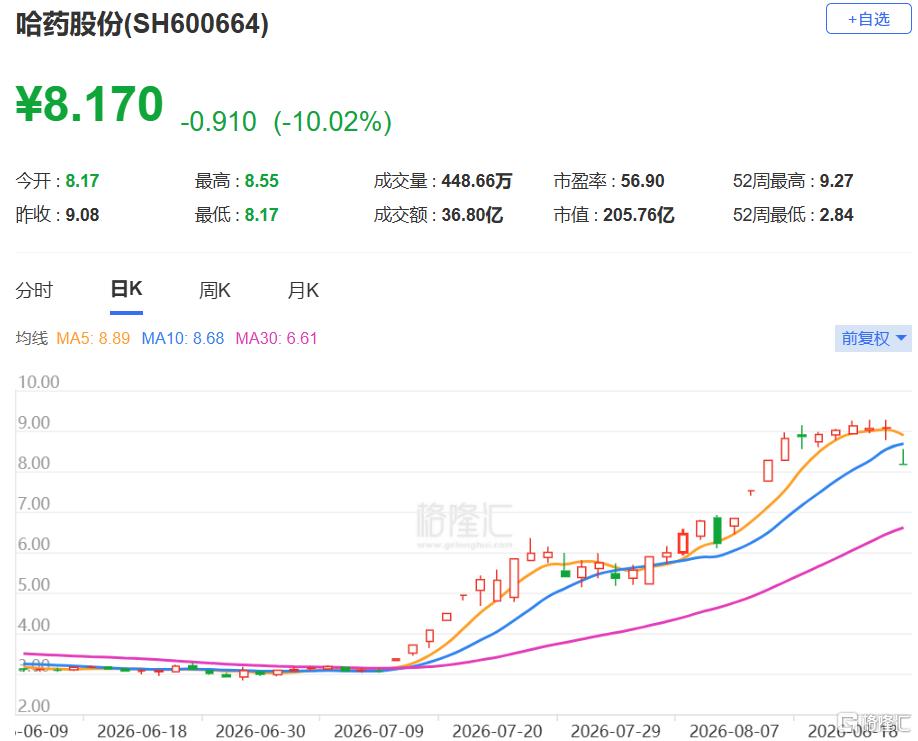The image size is (918, 741).
Task: Open the 周K weekly chart tab
Action: (215, 290)
